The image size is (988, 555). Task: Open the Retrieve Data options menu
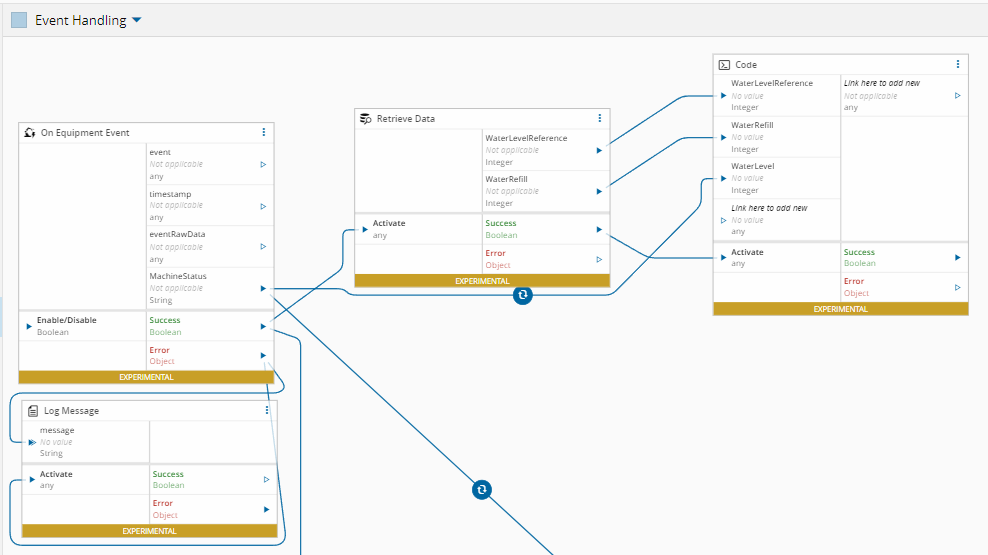coord(600,118)
